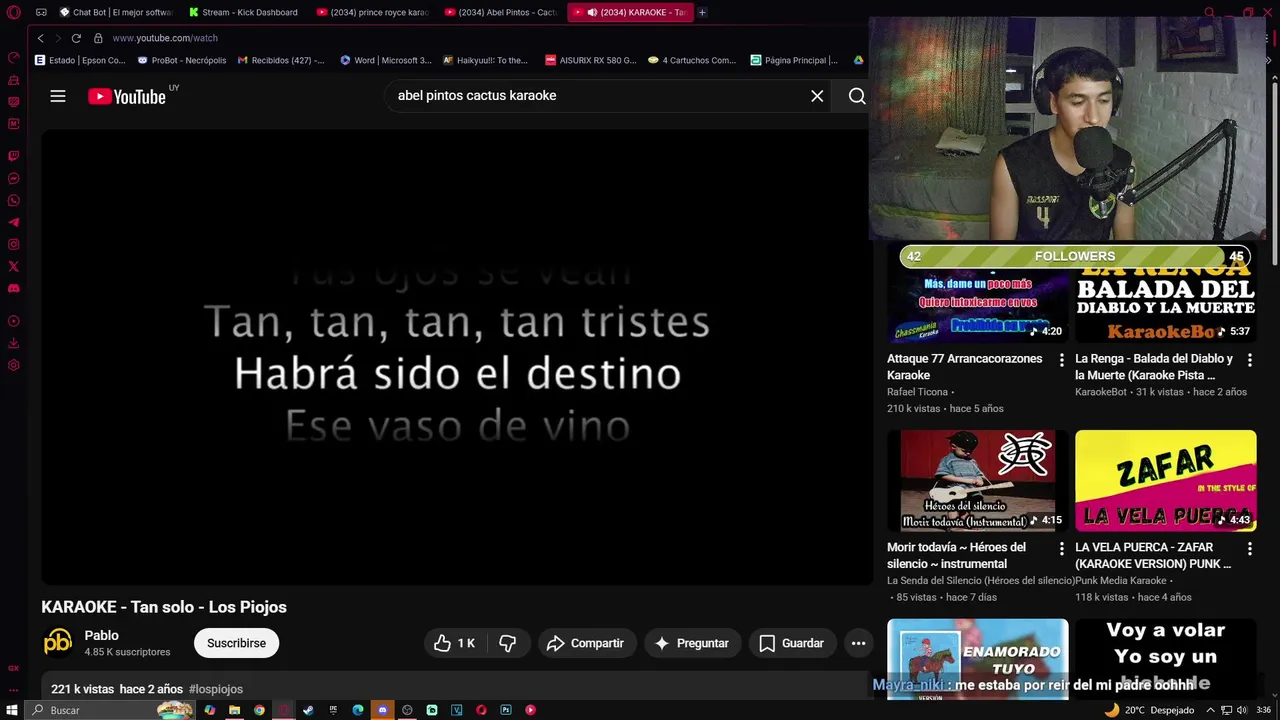Open Twitch in the Opera sidebar

[x=14, y=156]
